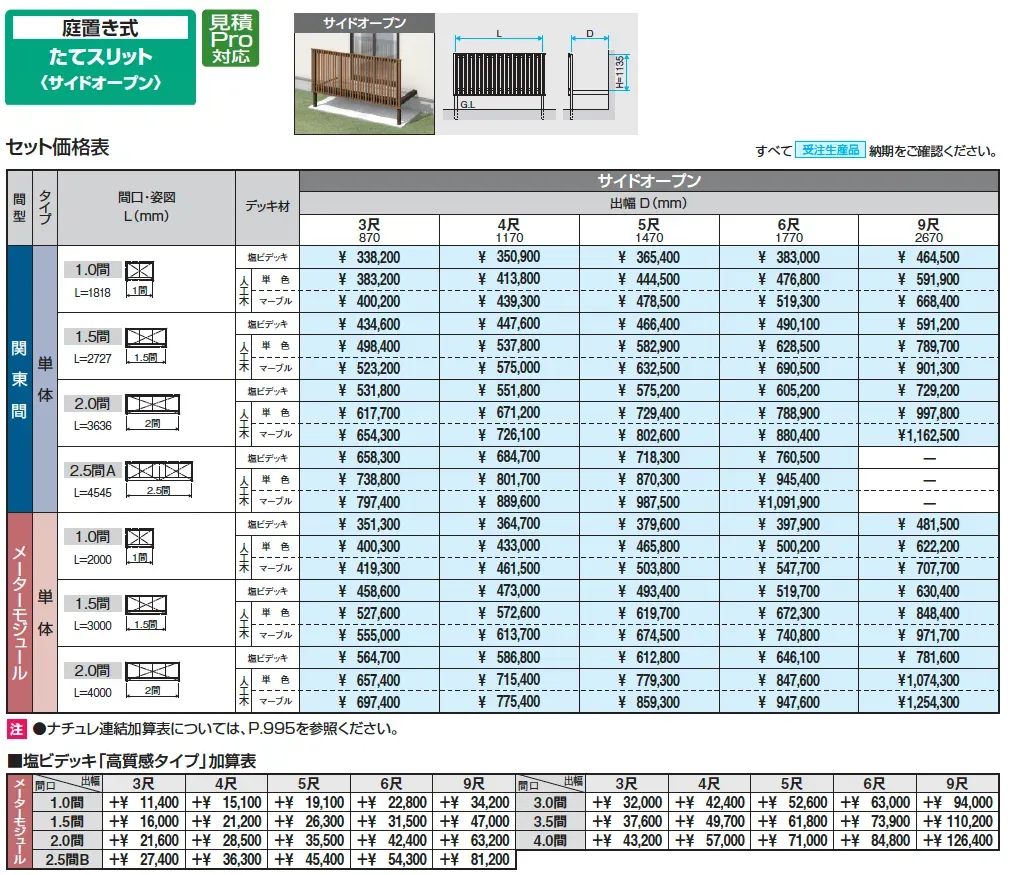Click the surcharge +¥26,300
Screen dimensions: 1010x875
click(x=309, y=822)
